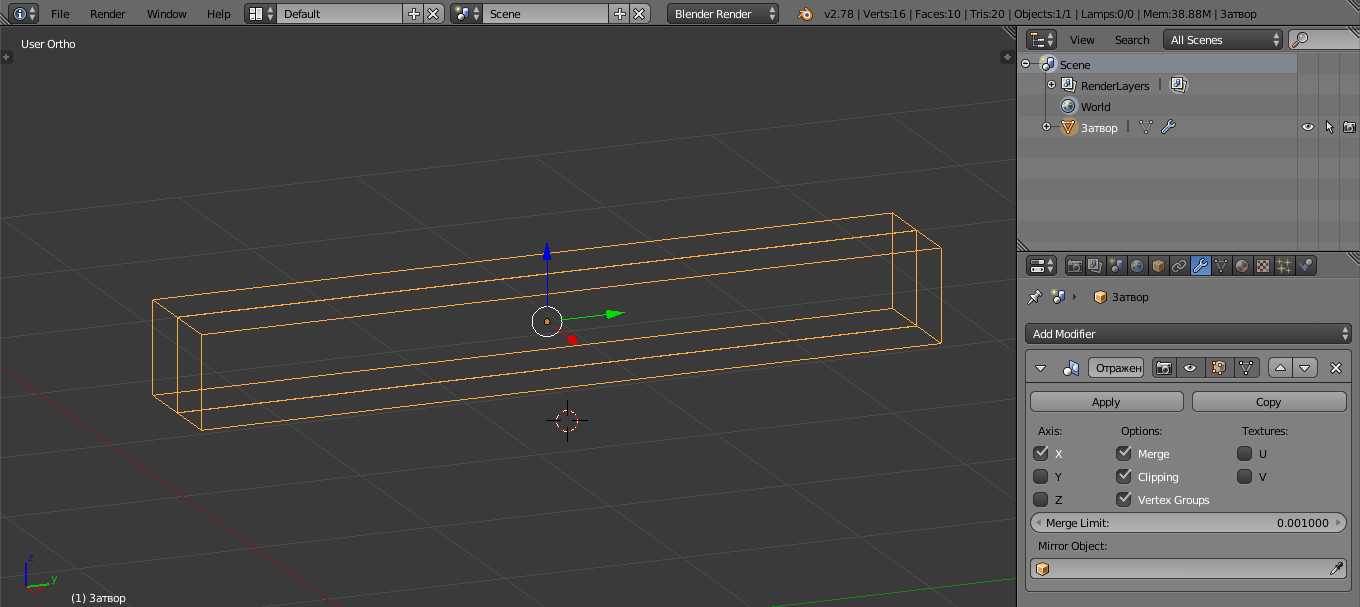This screenshot has height=607, width=1360.
Task: Open the World properties globe icon
Action: [x=1137, y=266]
